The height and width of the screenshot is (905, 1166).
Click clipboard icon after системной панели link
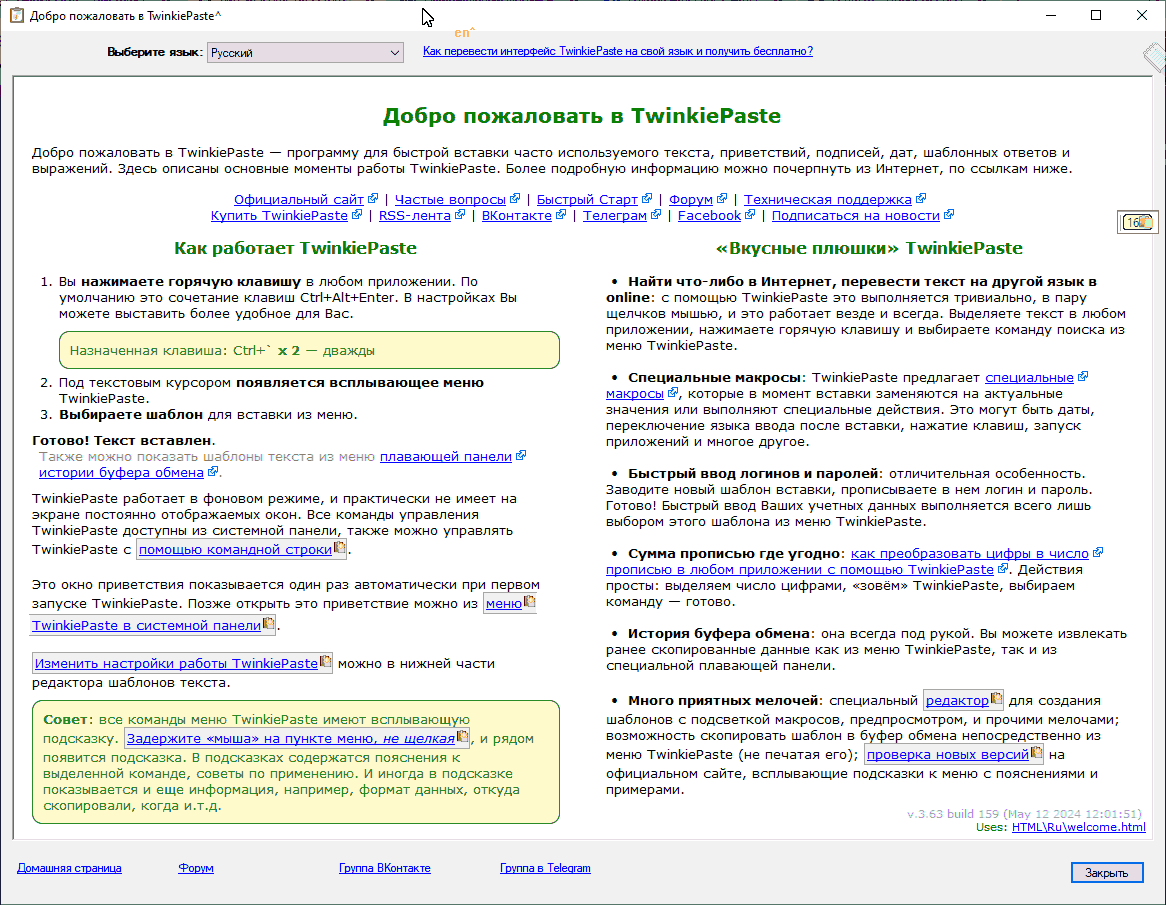(x=269, y=623)
